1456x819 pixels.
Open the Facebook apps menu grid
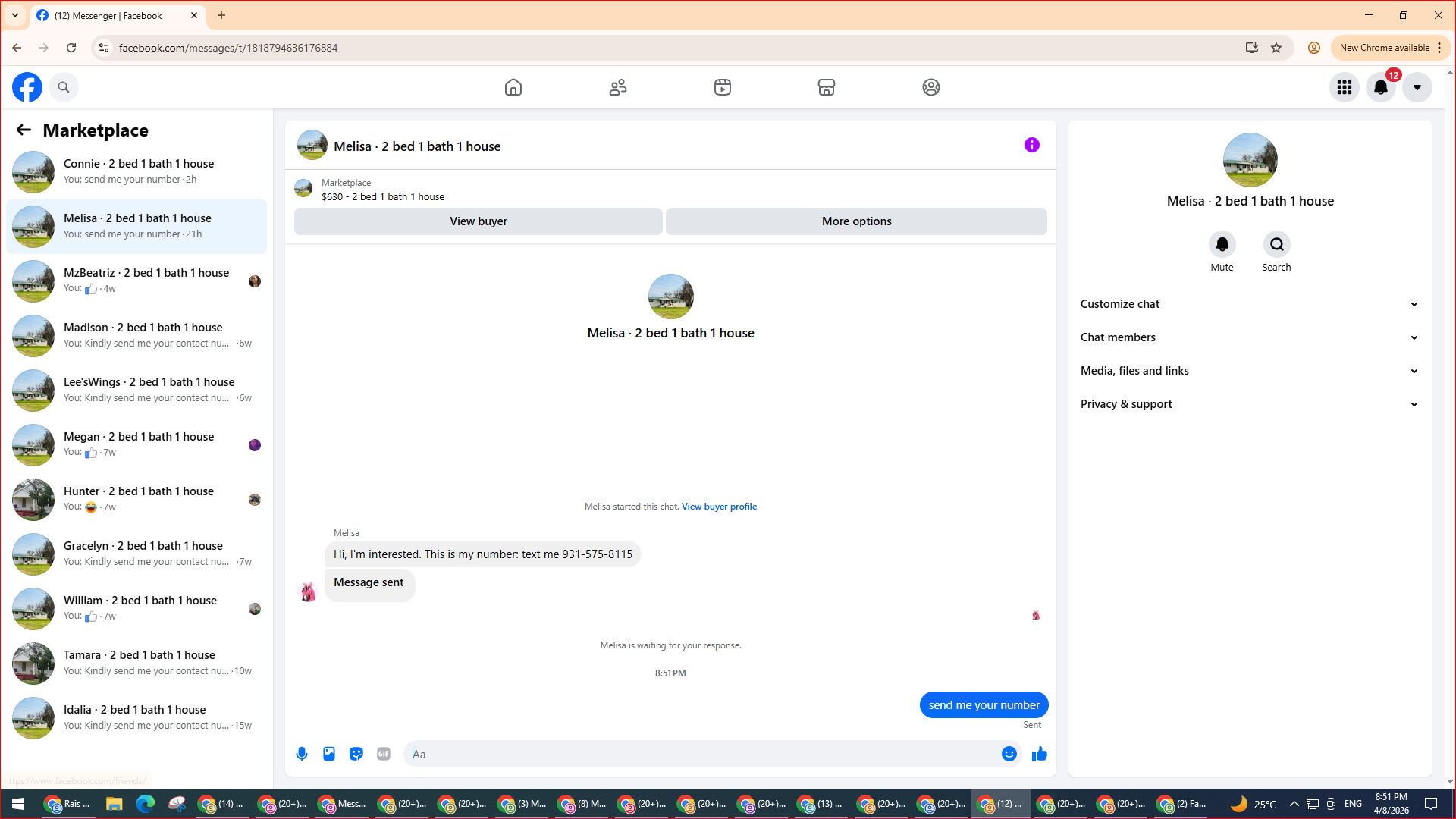1345,87
